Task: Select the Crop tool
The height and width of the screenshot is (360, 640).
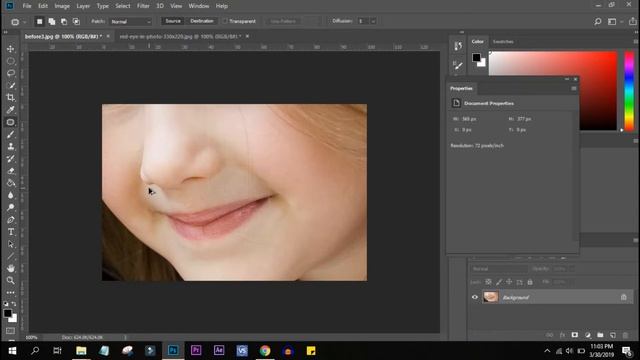Action: 11,98
